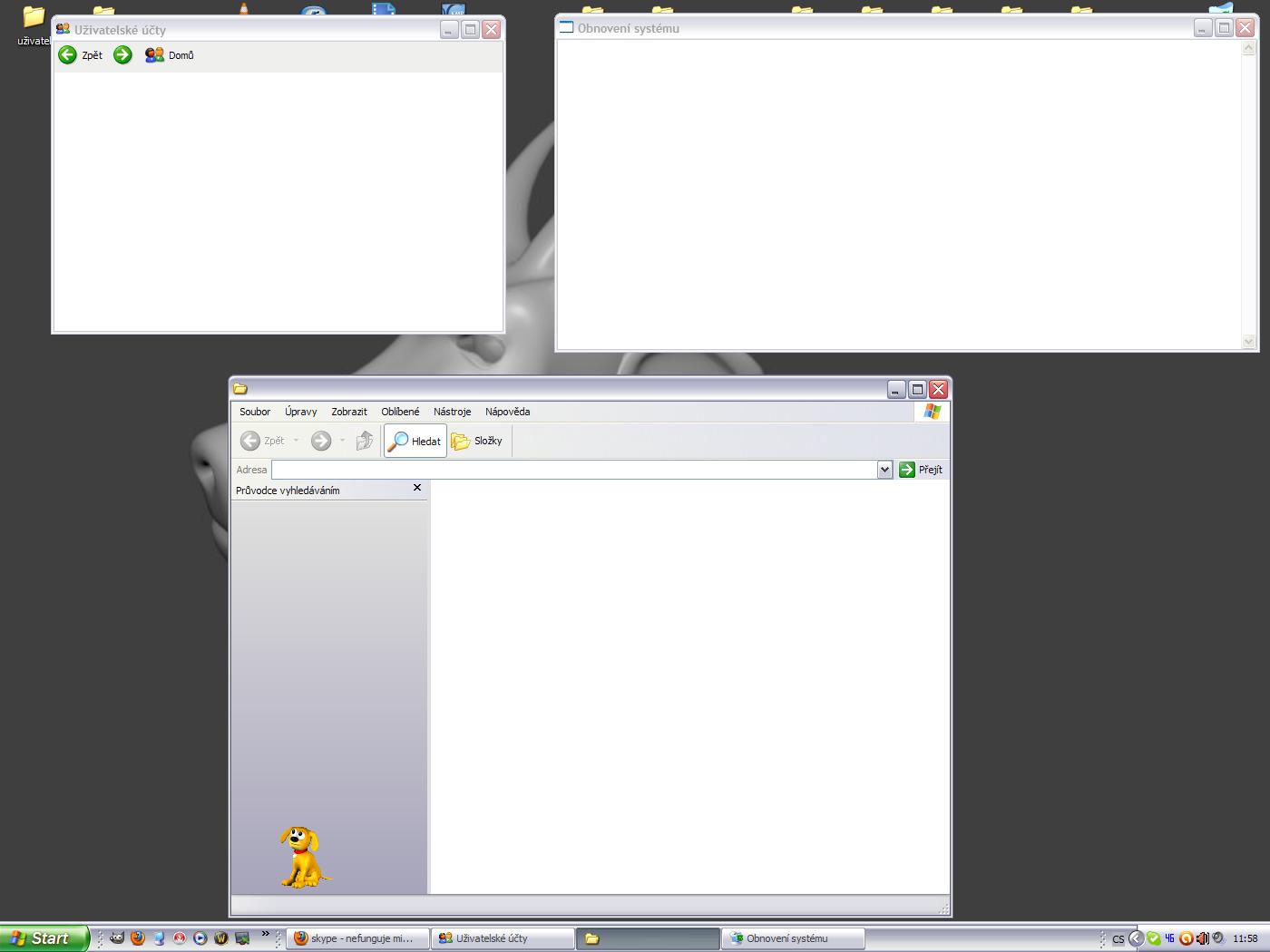Click the grey forward arrow in Explorer toolbar

click(x=321, y=441)
